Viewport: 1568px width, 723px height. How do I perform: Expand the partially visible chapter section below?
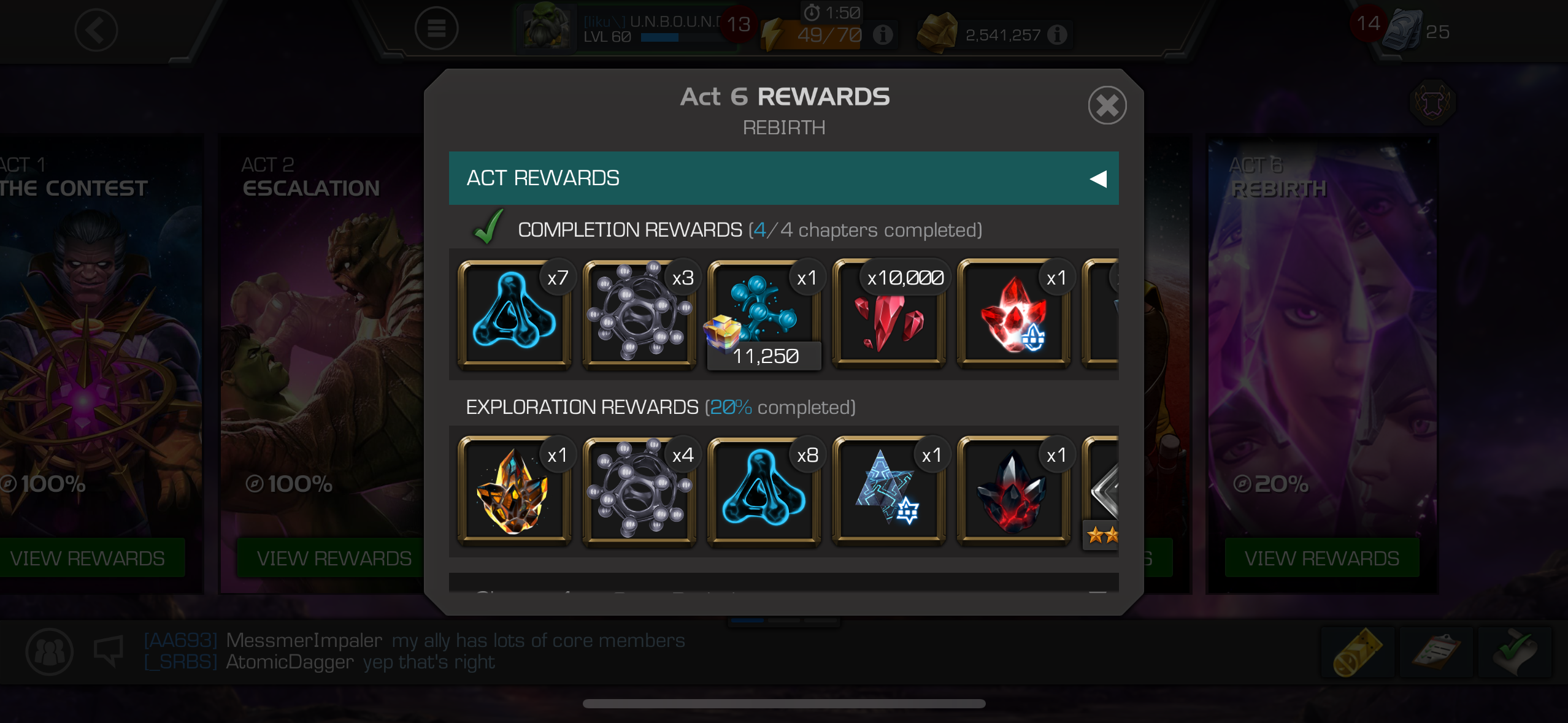point(783,583)
